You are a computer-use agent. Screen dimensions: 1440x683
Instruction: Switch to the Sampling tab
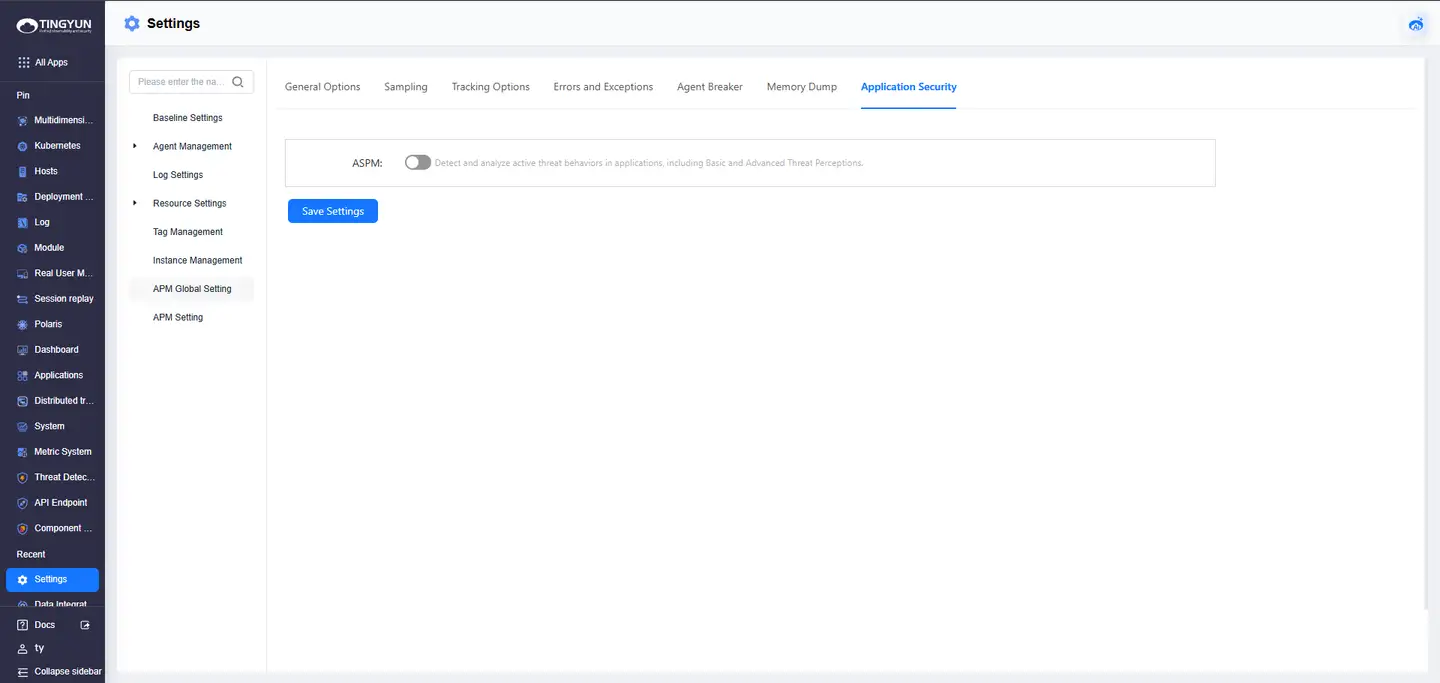(x=405, y=87)
